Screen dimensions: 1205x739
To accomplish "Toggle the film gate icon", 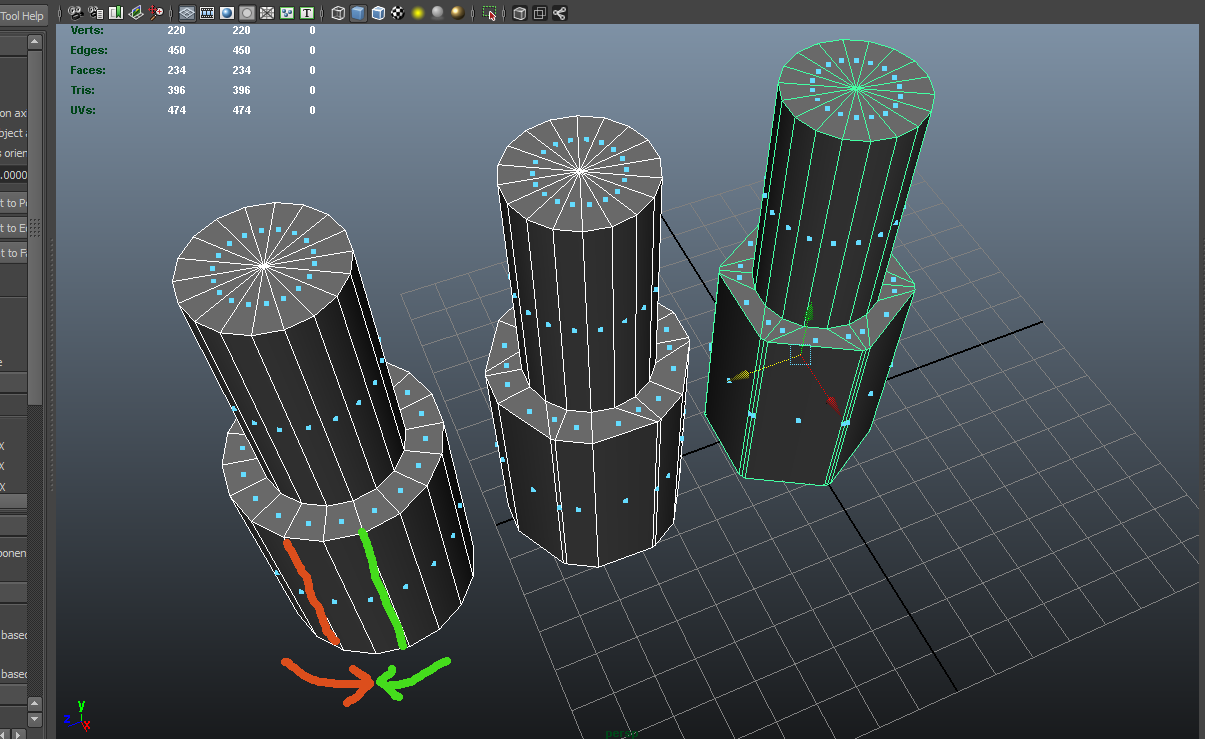I will tap(207, 14).
